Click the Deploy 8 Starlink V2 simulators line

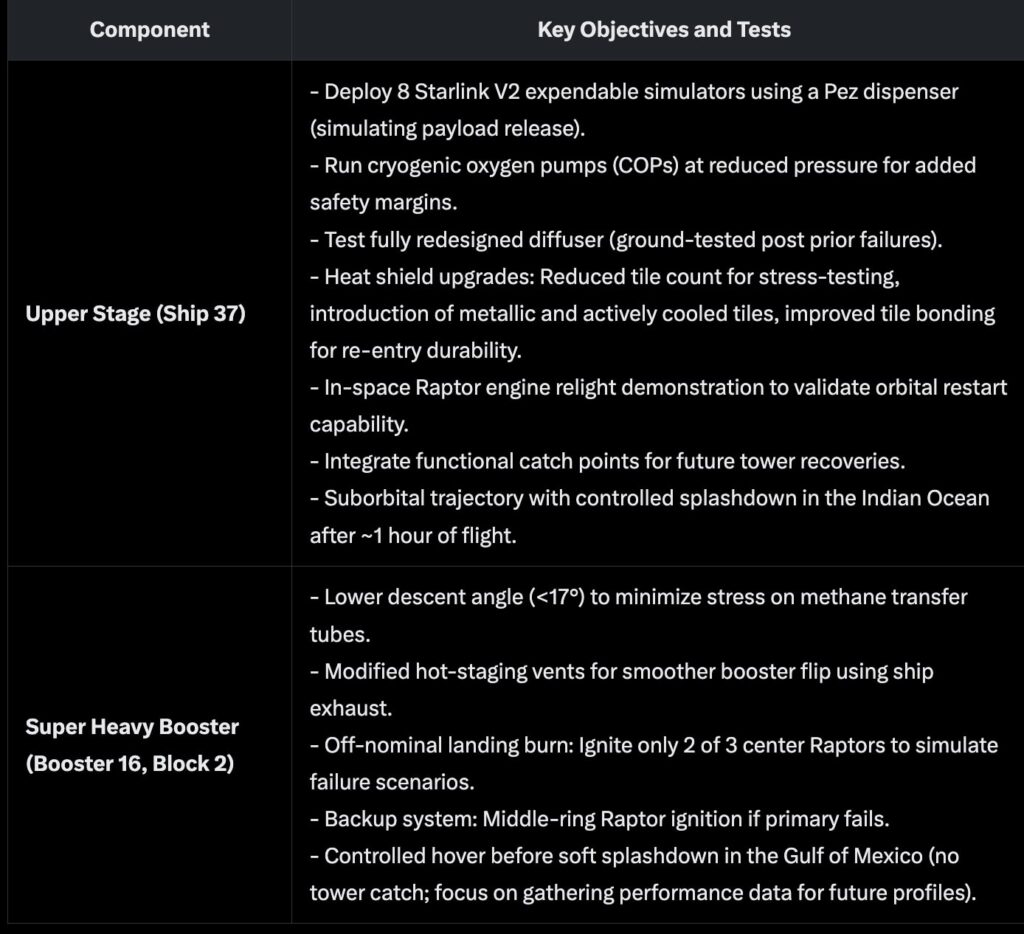634,92
